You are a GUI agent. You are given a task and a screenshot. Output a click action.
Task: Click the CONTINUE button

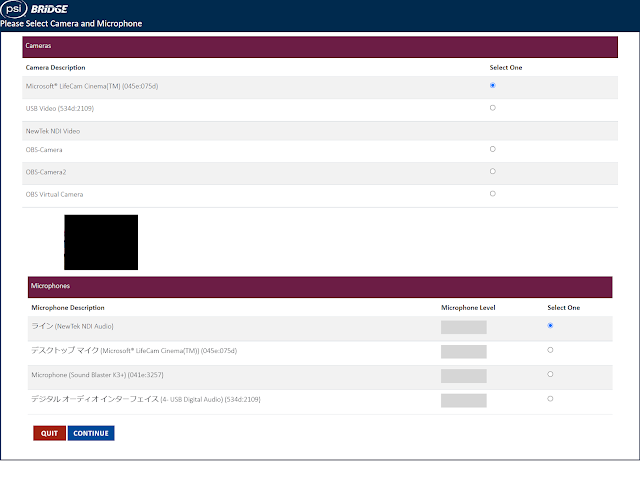tap(91, 433)
